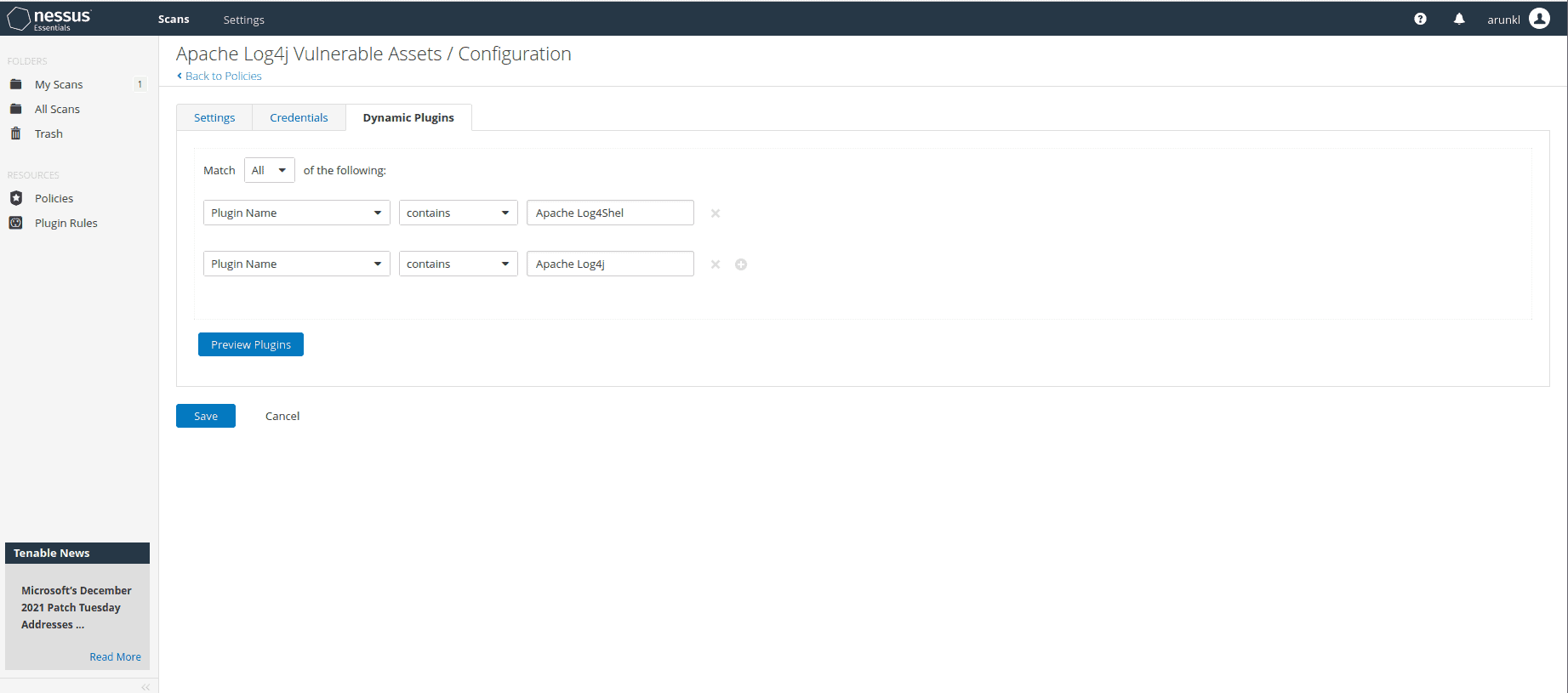Click Microsoft's December 2021 Patch Tuesday headline
The width and height of the screenshot is (1568, 693).
point(77,607)
